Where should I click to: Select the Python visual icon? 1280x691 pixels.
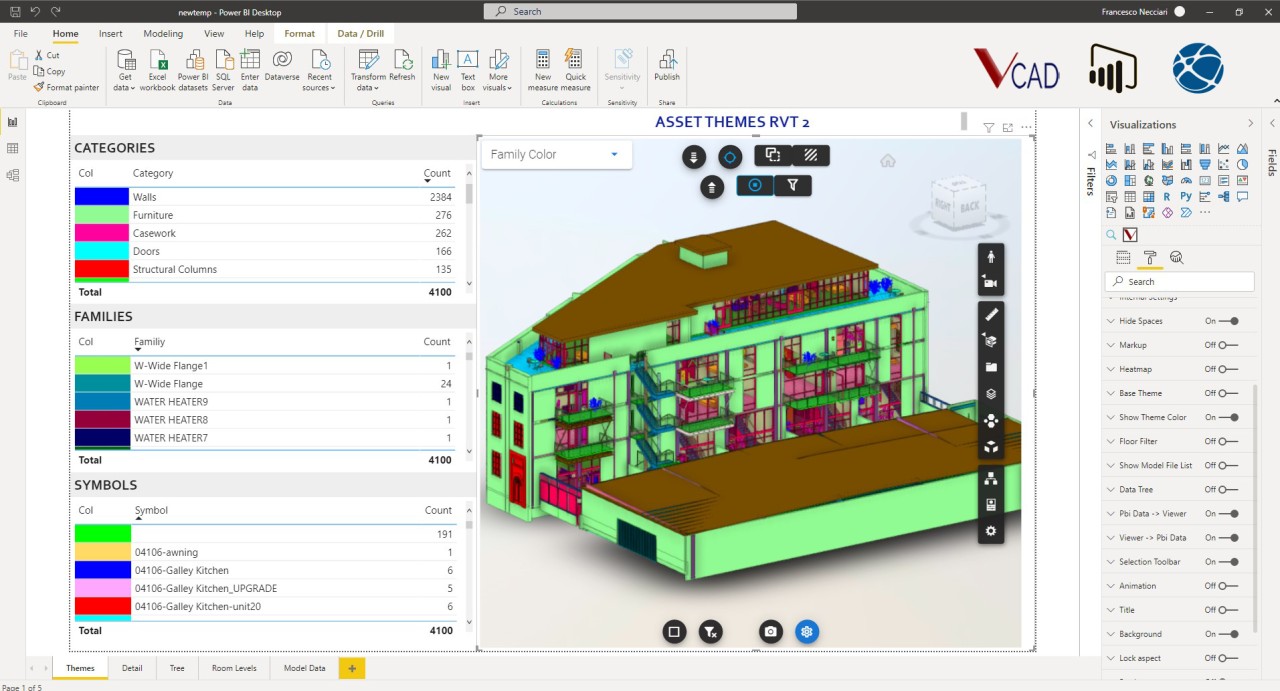[x=1186, y=197]
